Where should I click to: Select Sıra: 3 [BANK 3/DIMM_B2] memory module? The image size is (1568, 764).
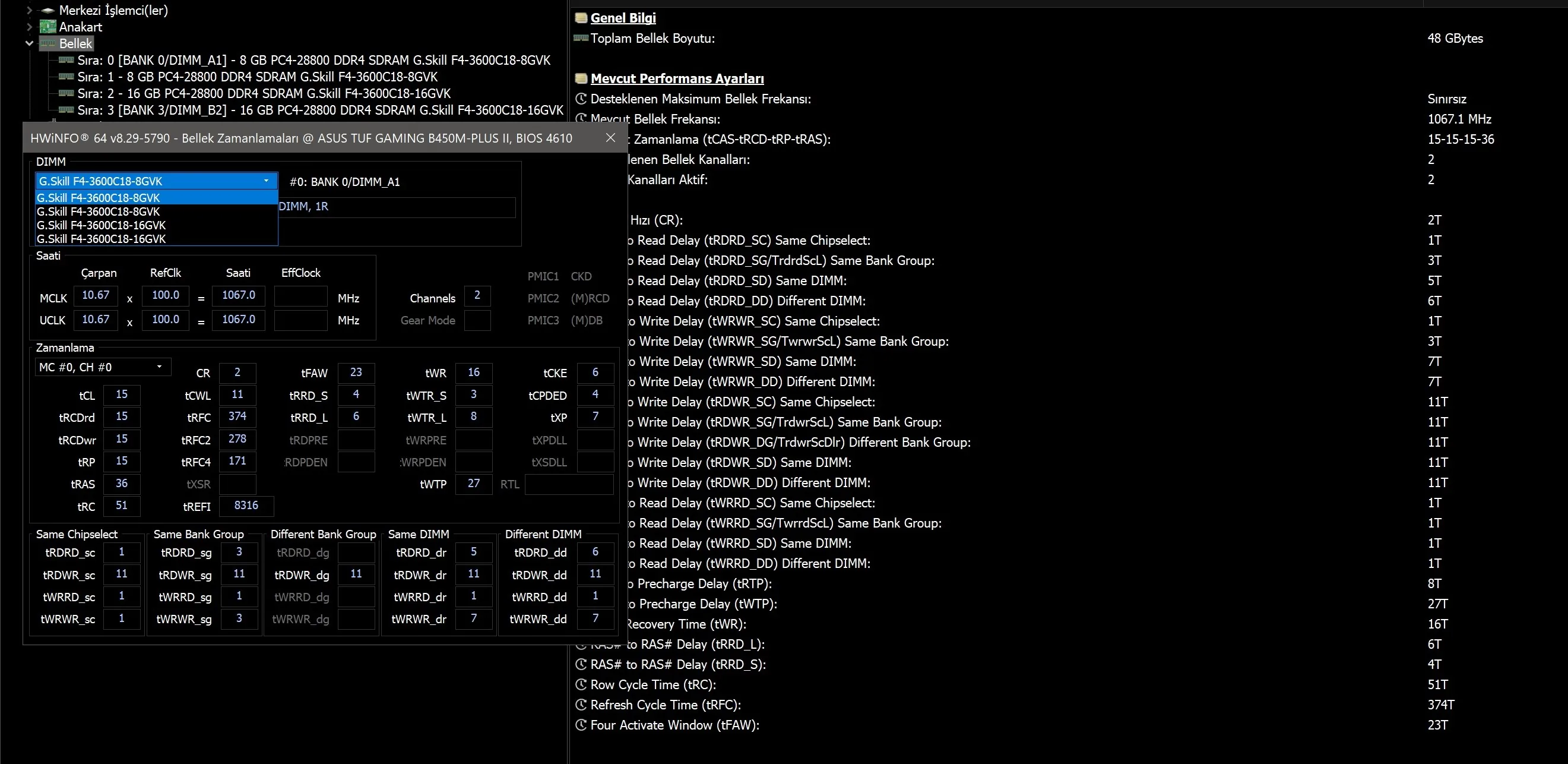tap(320, 110)
